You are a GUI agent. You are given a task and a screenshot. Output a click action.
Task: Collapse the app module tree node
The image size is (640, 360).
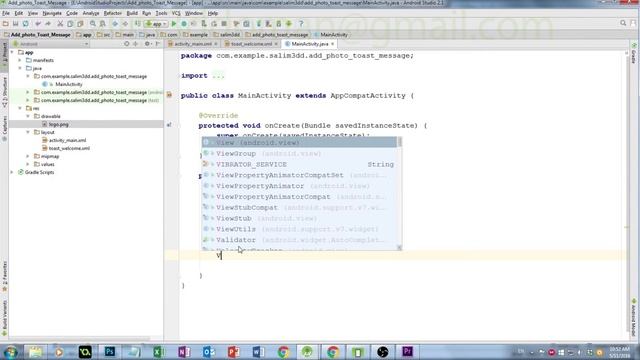click(12, 52)
